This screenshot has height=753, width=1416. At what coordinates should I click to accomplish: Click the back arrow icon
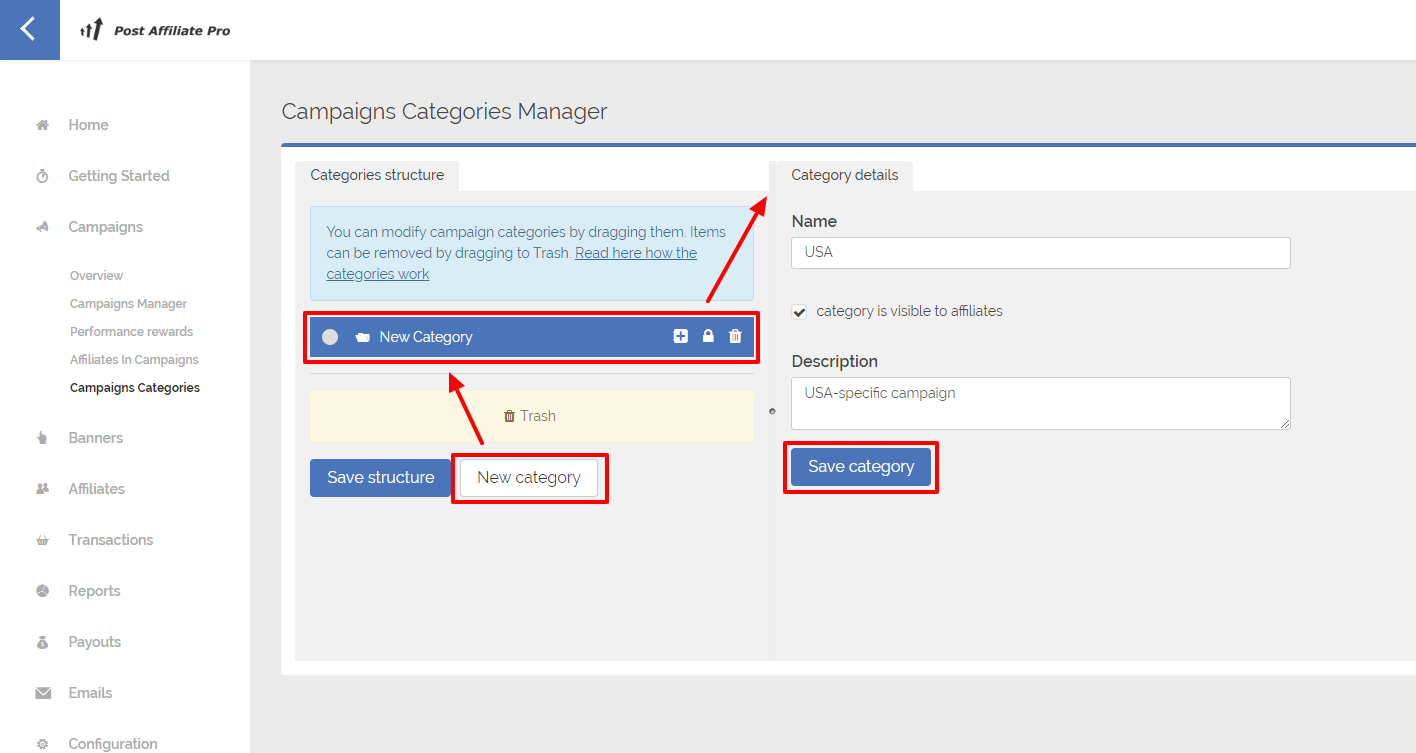28,29
